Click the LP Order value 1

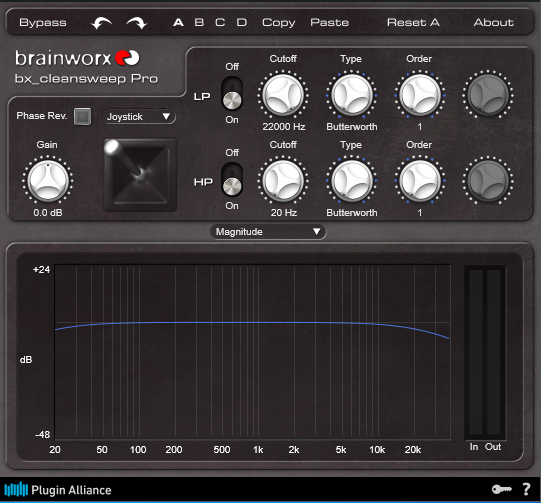coord(420,127)
